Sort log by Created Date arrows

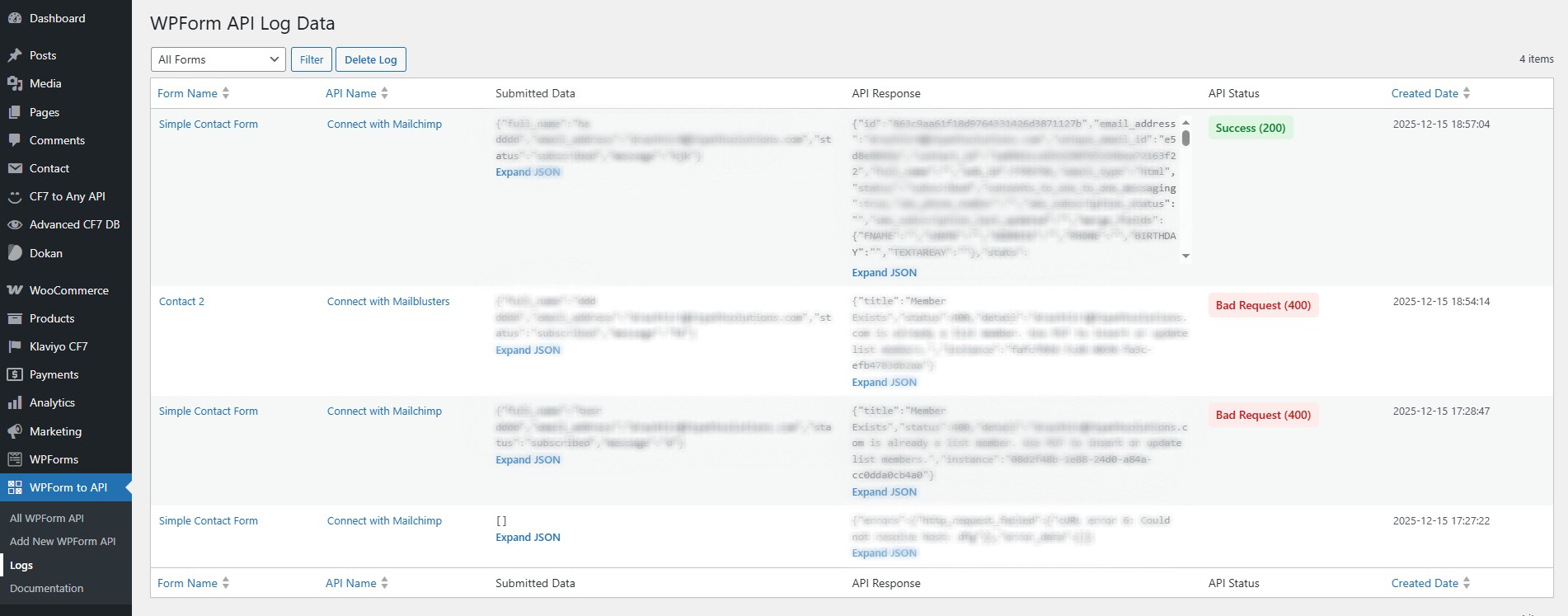coord(1467,93)
